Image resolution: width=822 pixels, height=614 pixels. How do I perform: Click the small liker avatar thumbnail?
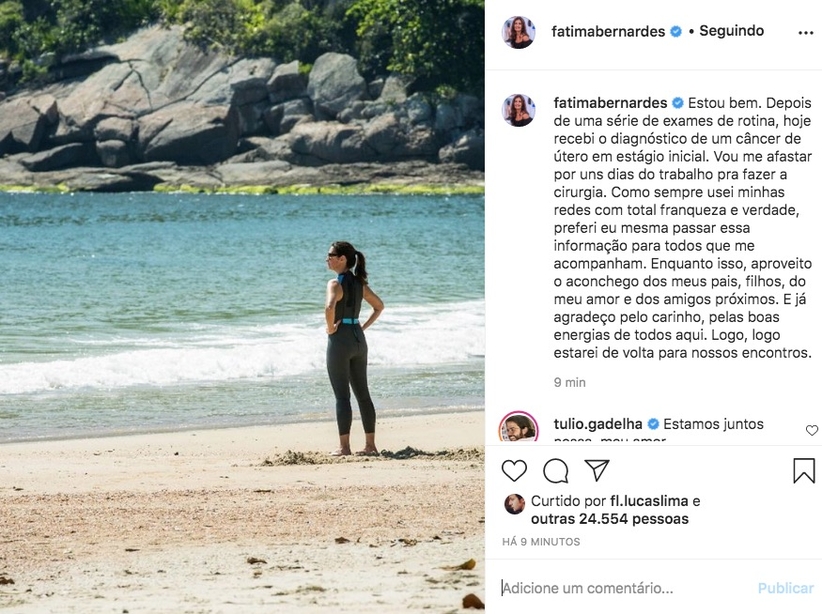point(514,504)
